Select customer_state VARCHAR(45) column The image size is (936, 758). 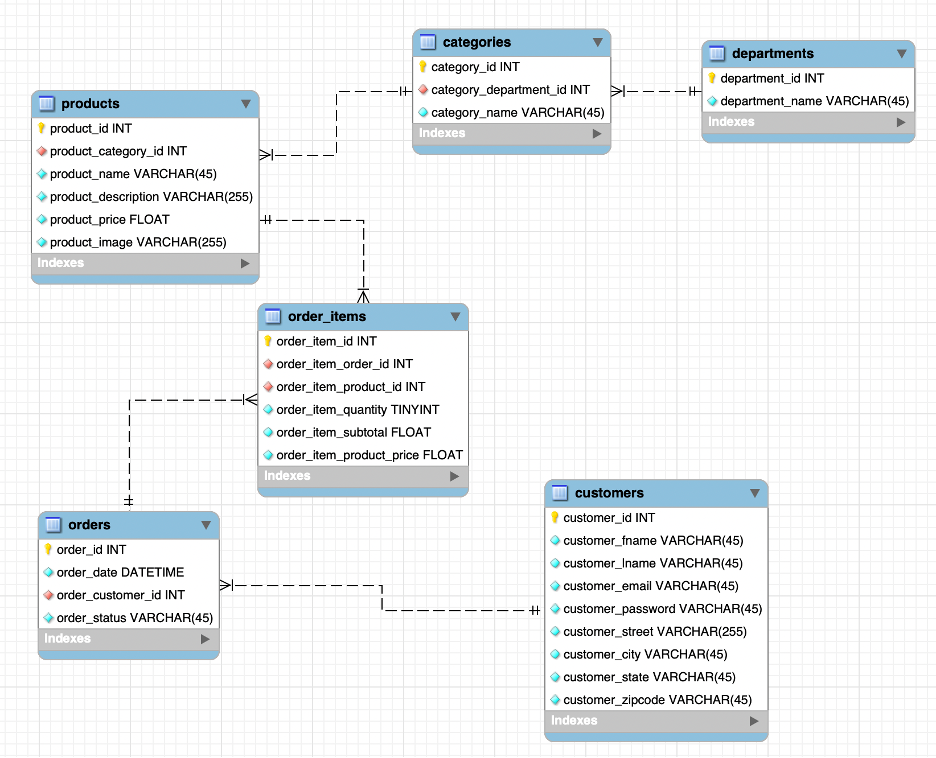coord(656,677)
